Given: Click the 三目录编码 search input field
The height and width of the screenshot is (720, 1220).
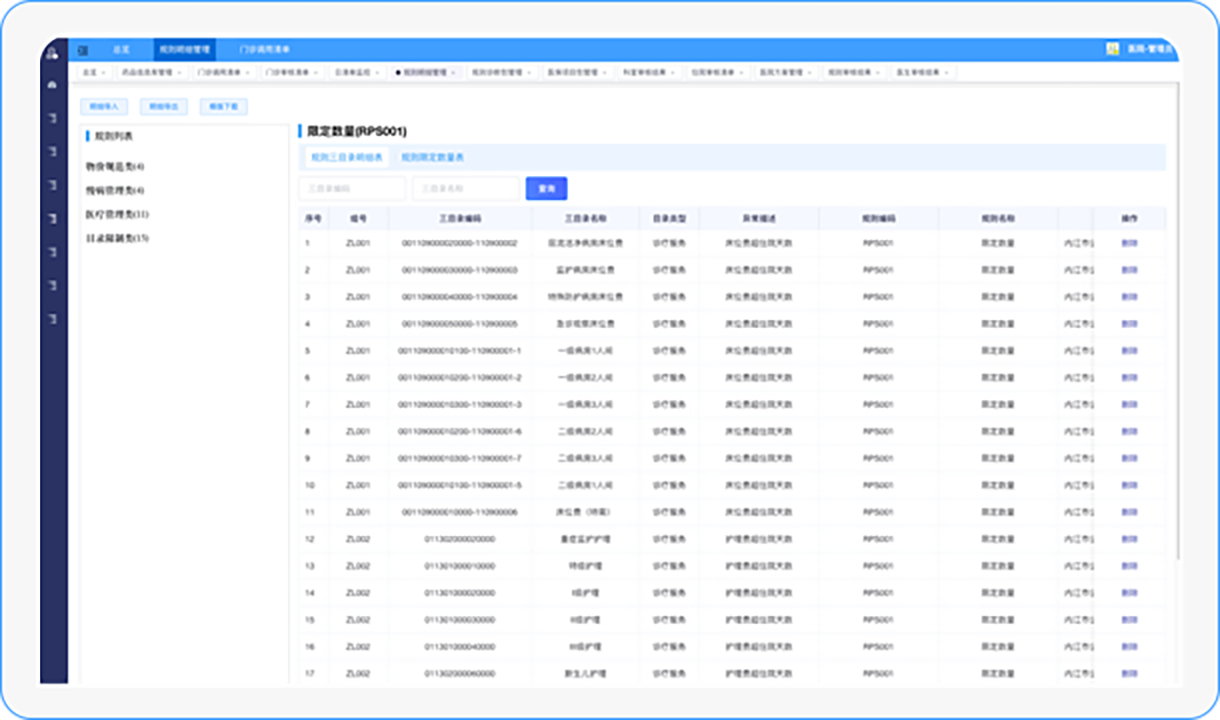Looking at the screenshot, I should [352, 188].
